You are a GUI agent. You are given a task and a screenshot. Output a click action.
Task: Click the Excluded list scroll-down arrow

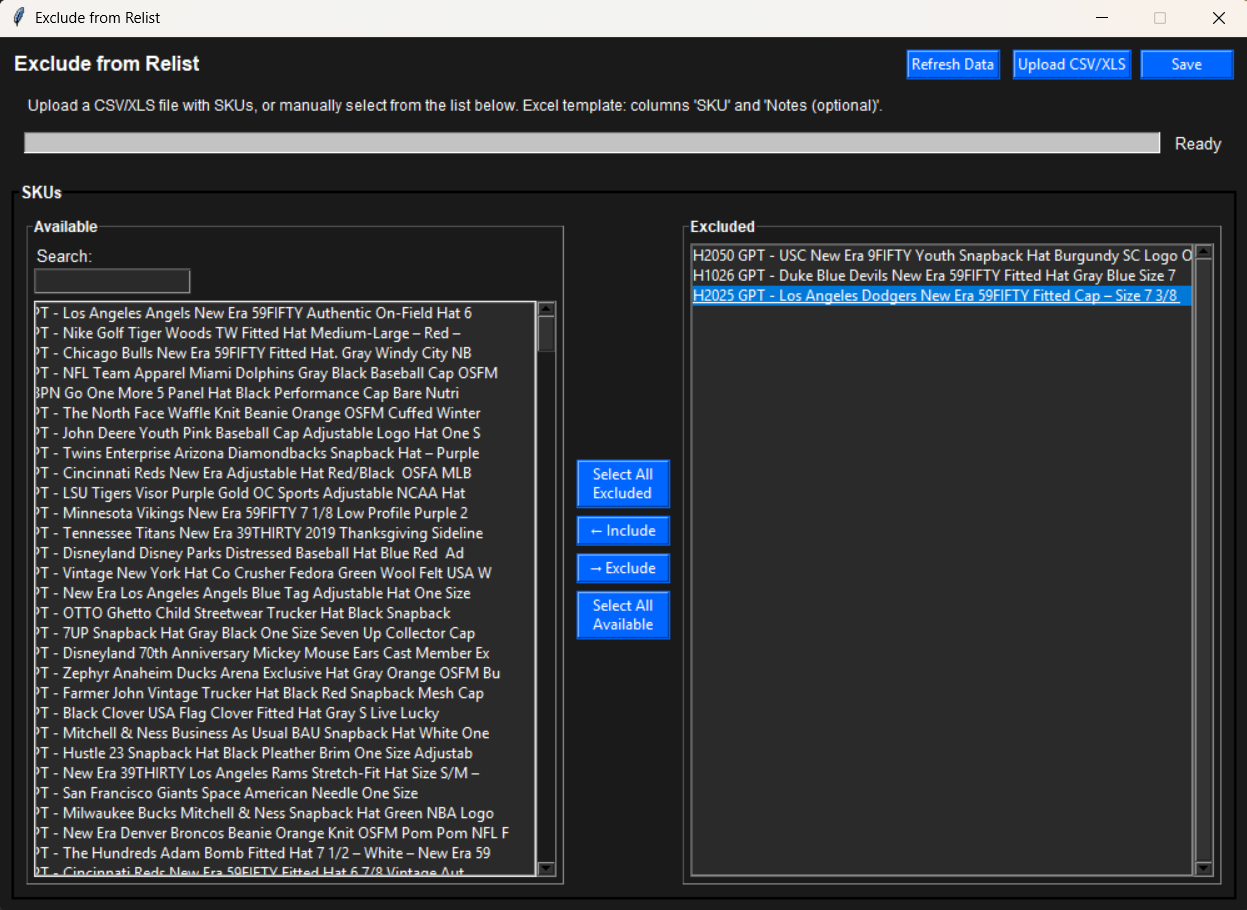coord(1204,868)
